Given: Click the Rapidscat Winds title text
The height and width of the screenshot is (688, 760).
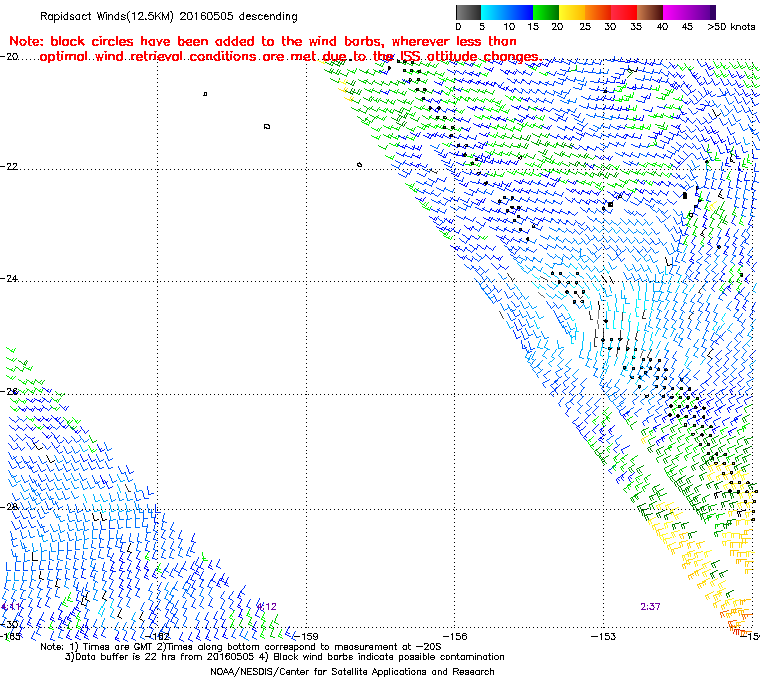Looking at the screenshot, I should coord(169,16).
